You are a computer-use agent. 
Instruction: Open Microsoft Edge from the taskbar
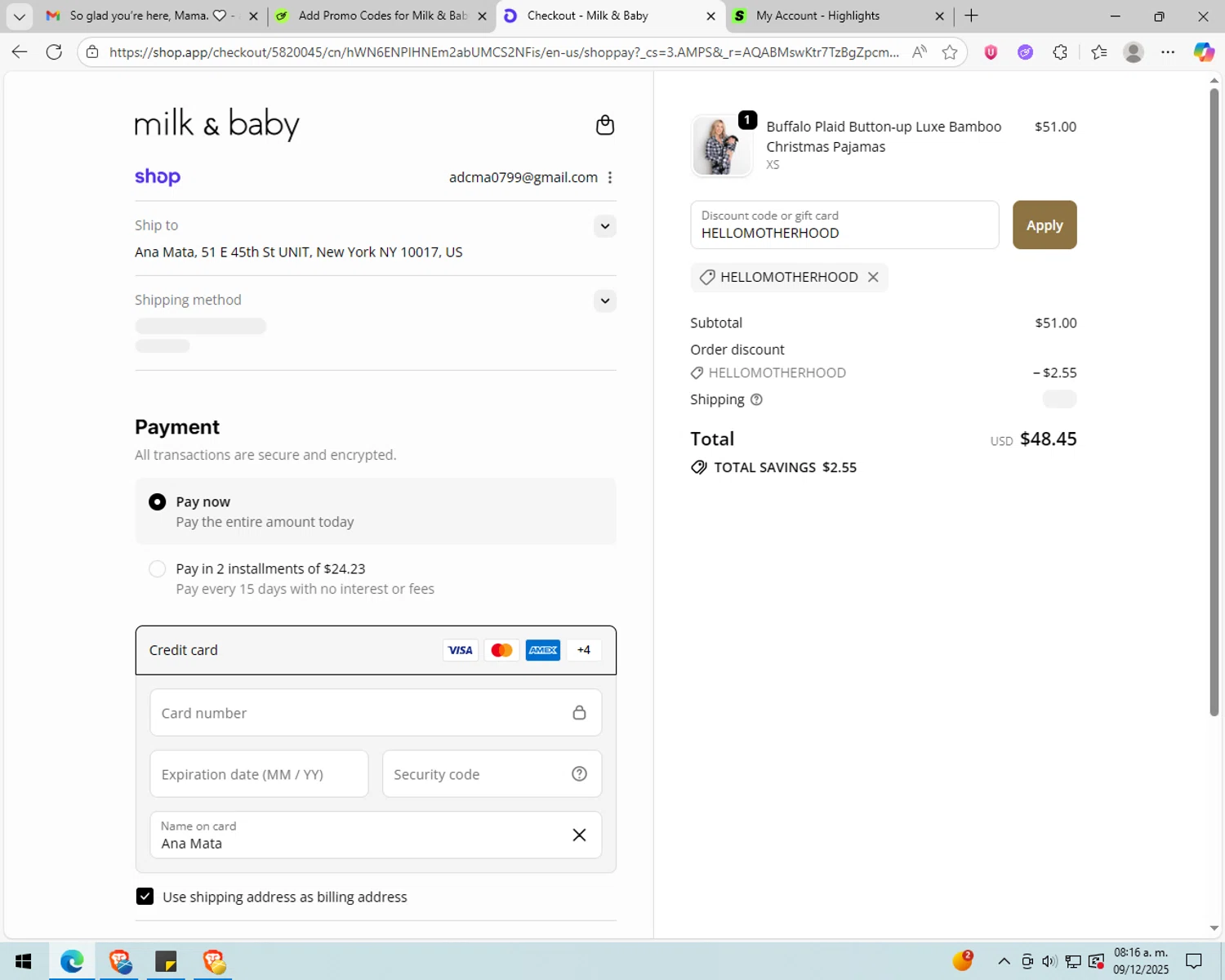pyautogui.click(x=72, y=961)
